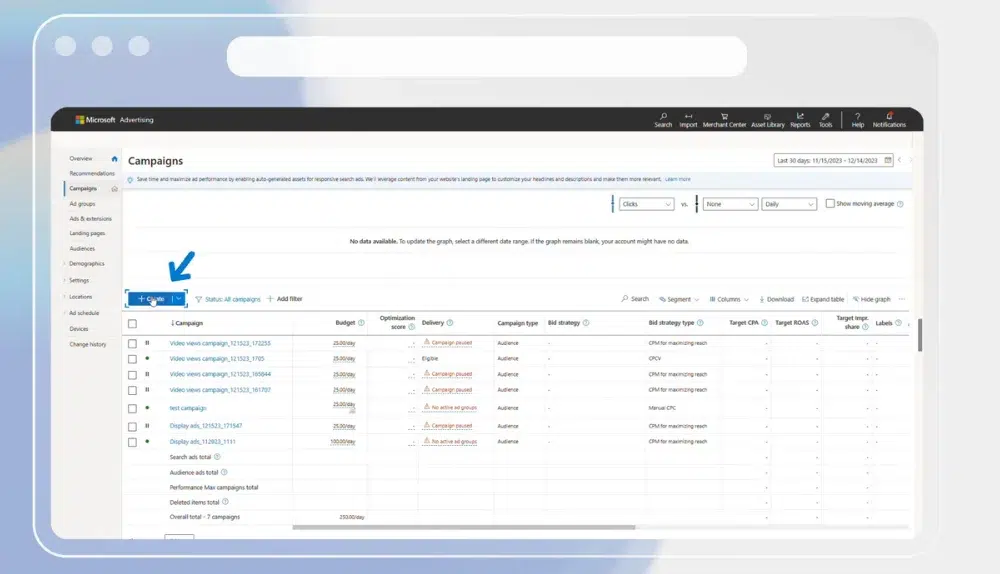Open Recommendations in the sidebar
This screenshot has width=1000, height=574.
[x=92, y=173]
